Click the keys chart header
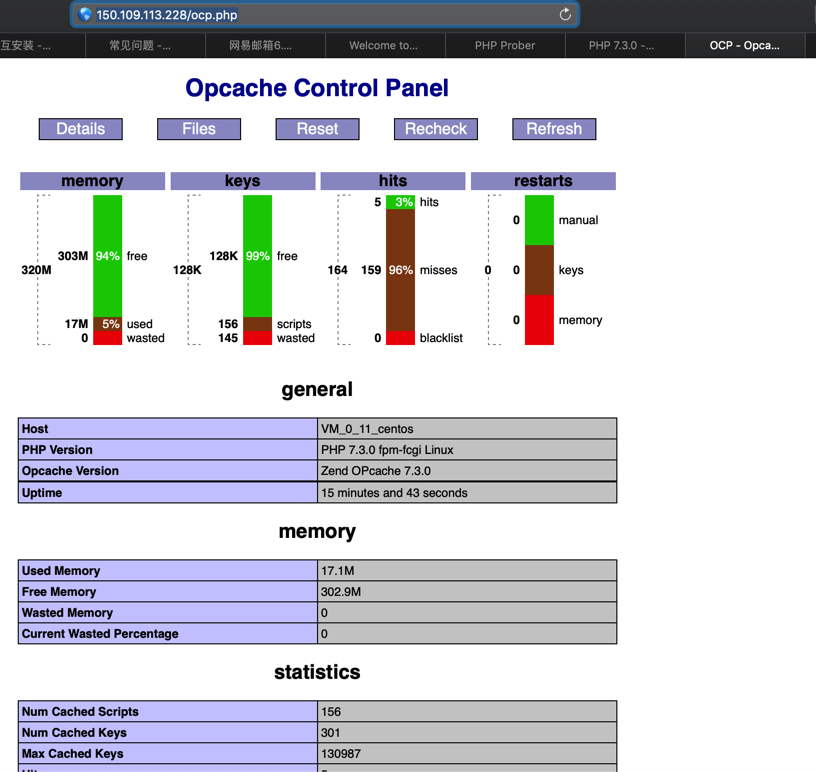 pos(243,181)
